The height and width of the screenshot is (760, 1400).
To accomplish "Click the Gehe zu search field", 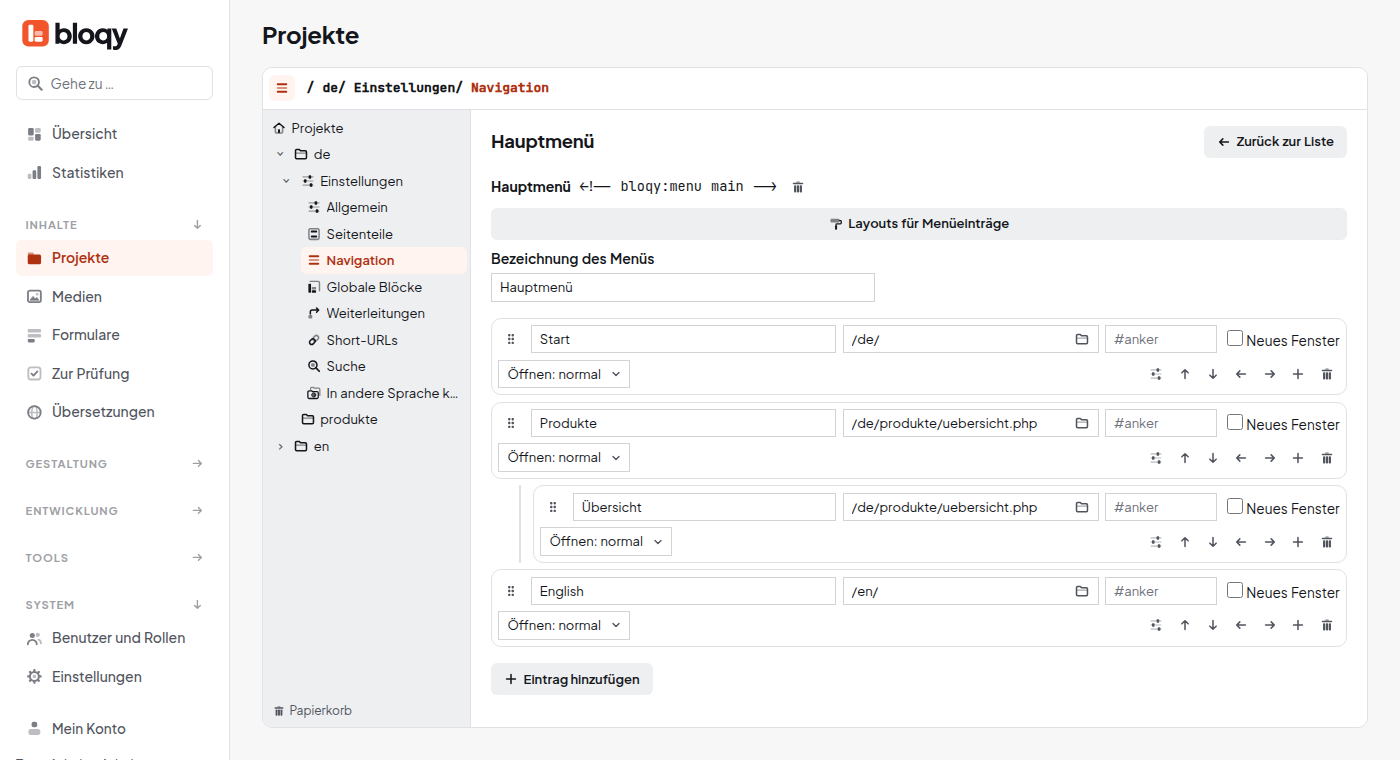I will [x=114, y=83].
